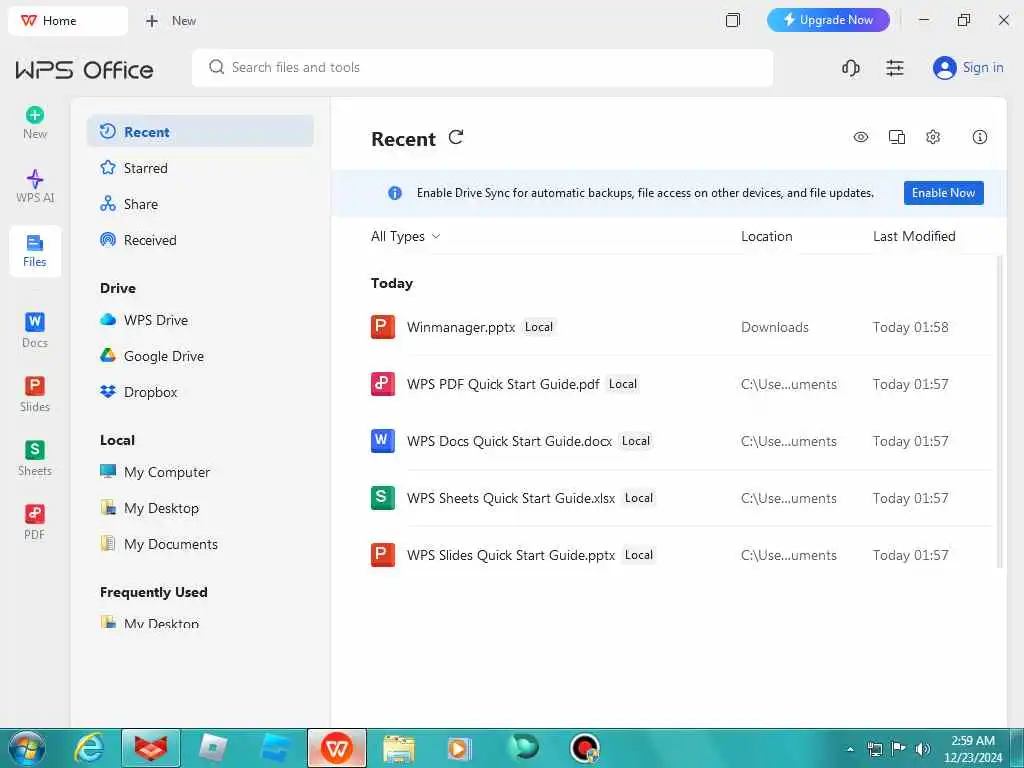Open Docs from the left sidebar
This screenshot has height=768, width=1024.
[35, 330]
